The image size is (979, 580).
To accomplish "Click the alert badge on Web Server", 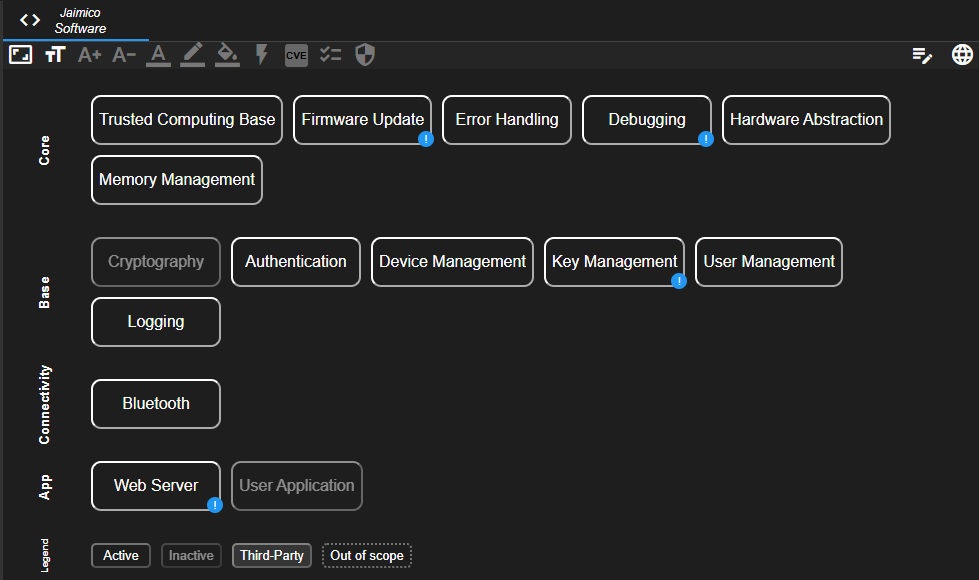I will point(215,506).
